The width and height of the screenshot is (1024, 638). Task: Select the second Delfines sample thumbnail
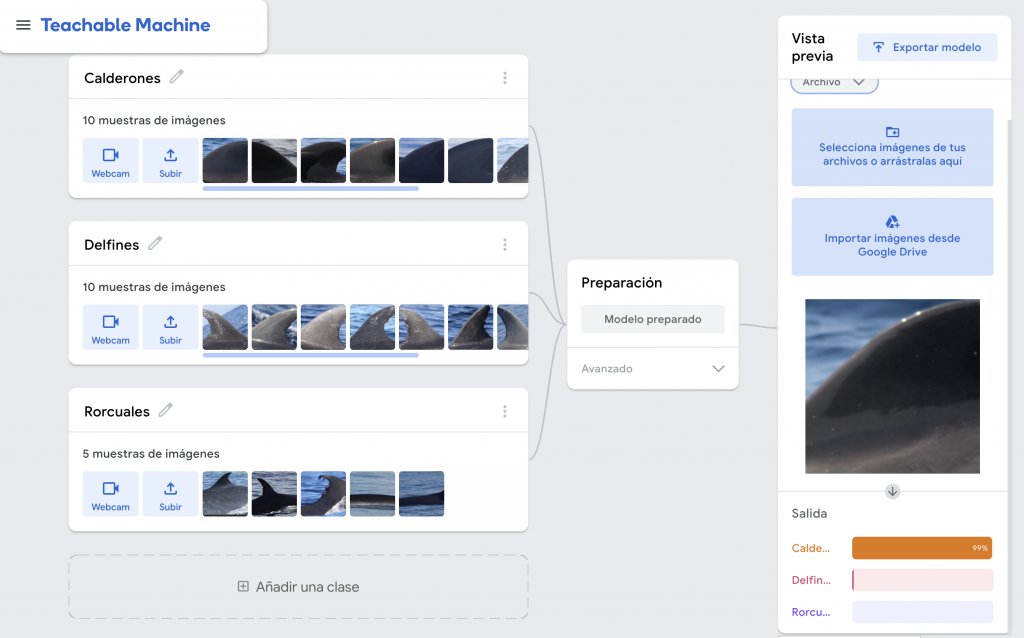274,327
